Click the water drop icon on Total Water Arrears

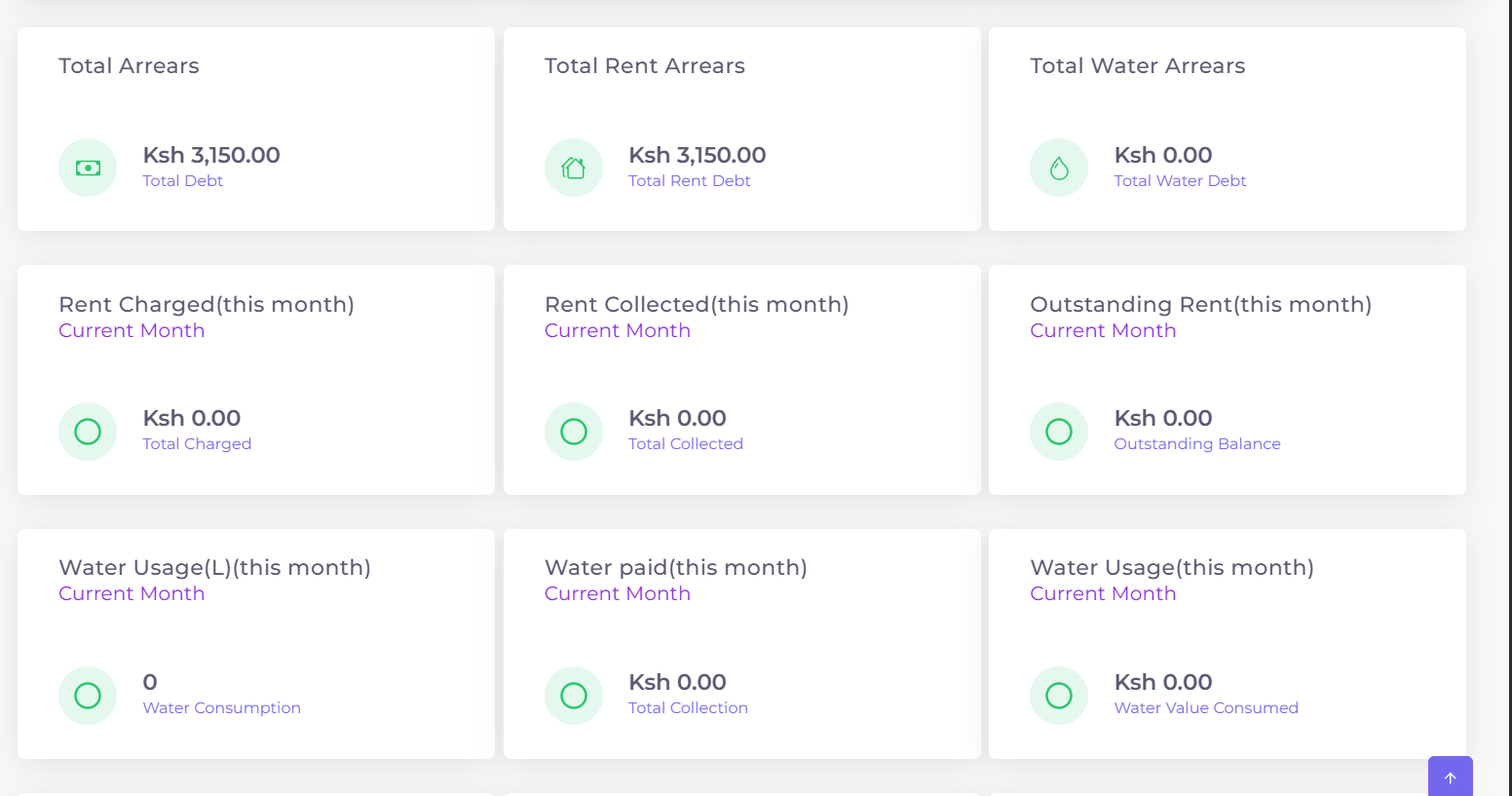(1058, 167)
